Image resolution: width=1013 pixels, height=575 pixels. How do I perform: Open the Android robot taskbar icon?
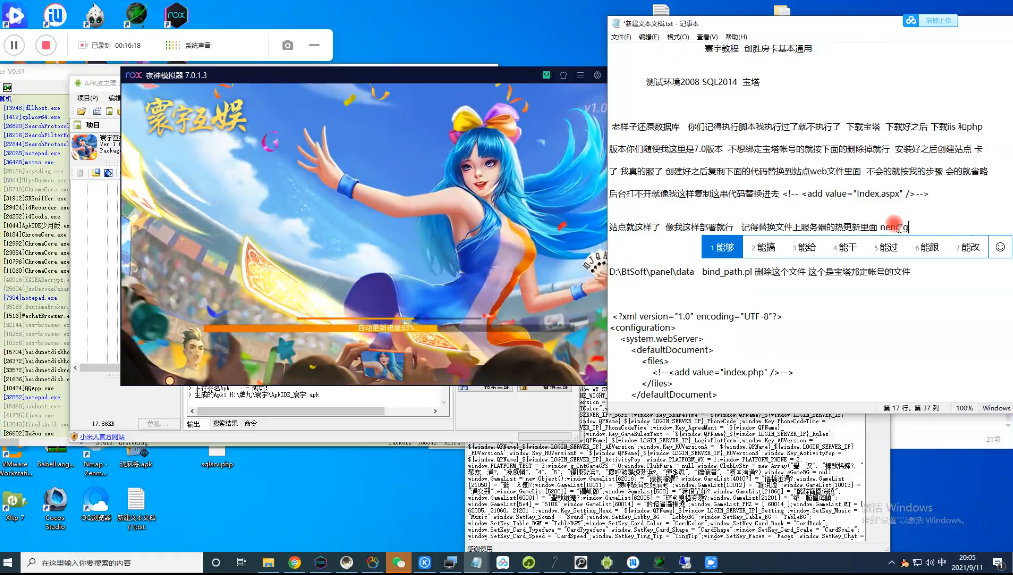607,563
